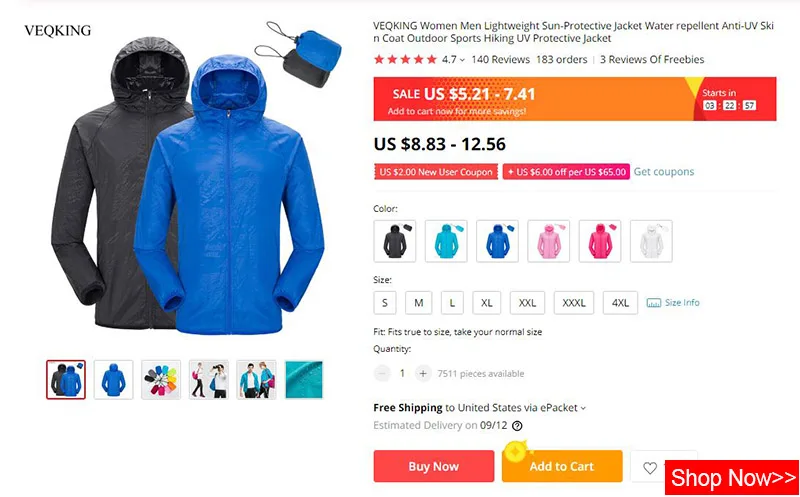This screenshot has width=800, height=497.
Task: Click the heart wishlist icon
Action: tap(649, 467)
